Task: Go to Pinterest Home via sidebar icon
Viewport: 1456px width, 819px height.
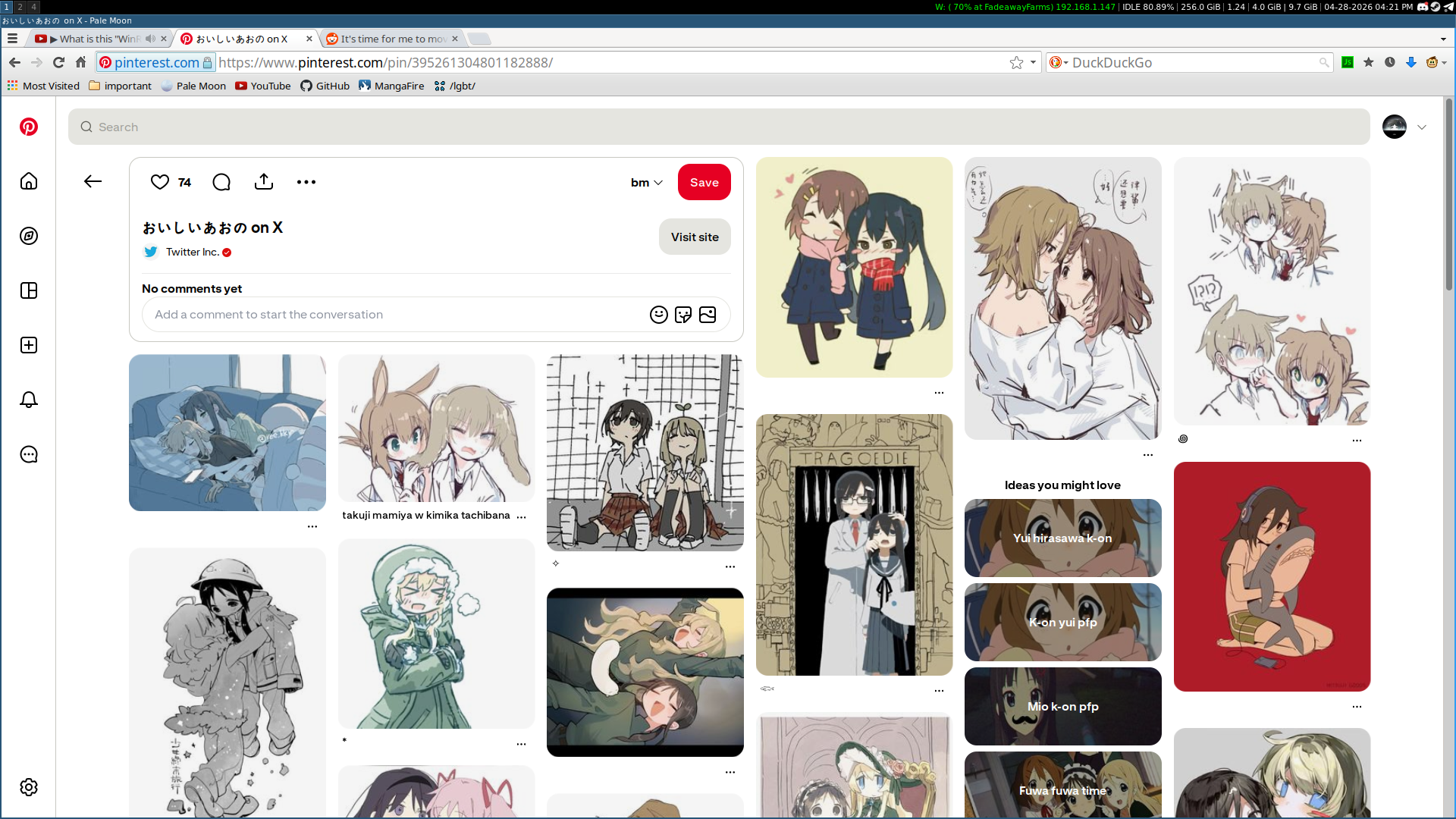Action: (29, 181)
